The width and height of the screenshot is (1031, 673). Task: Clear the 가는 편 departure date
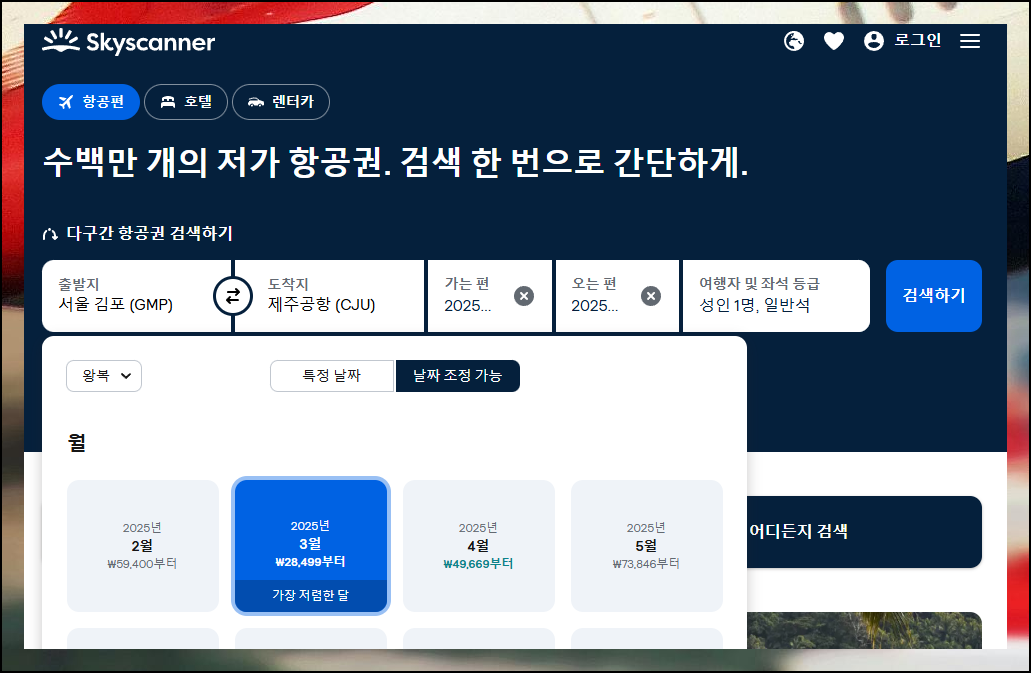523,296
